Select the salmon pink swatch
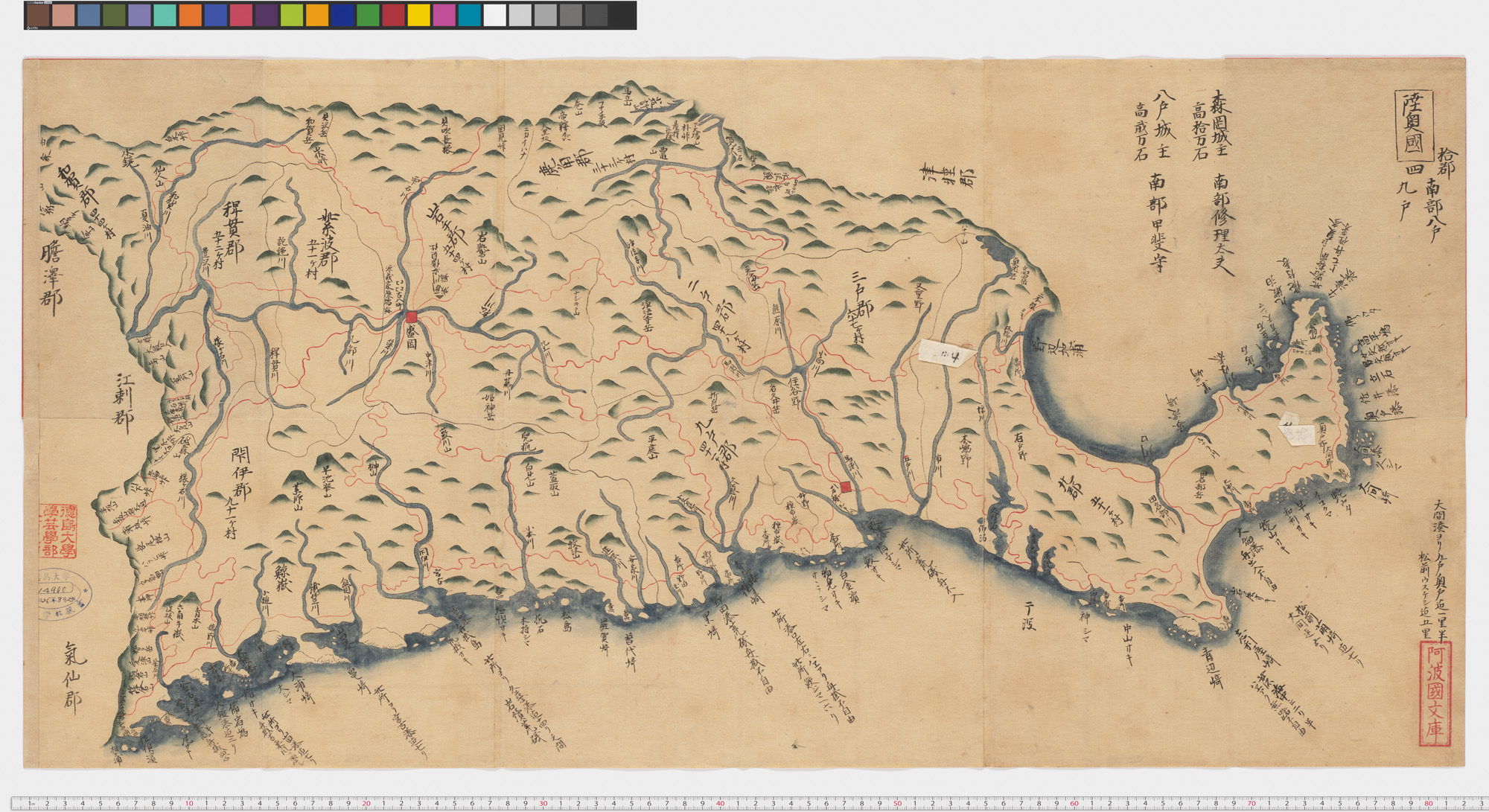This screenshot has width=1489, height=812. point(63,16)
